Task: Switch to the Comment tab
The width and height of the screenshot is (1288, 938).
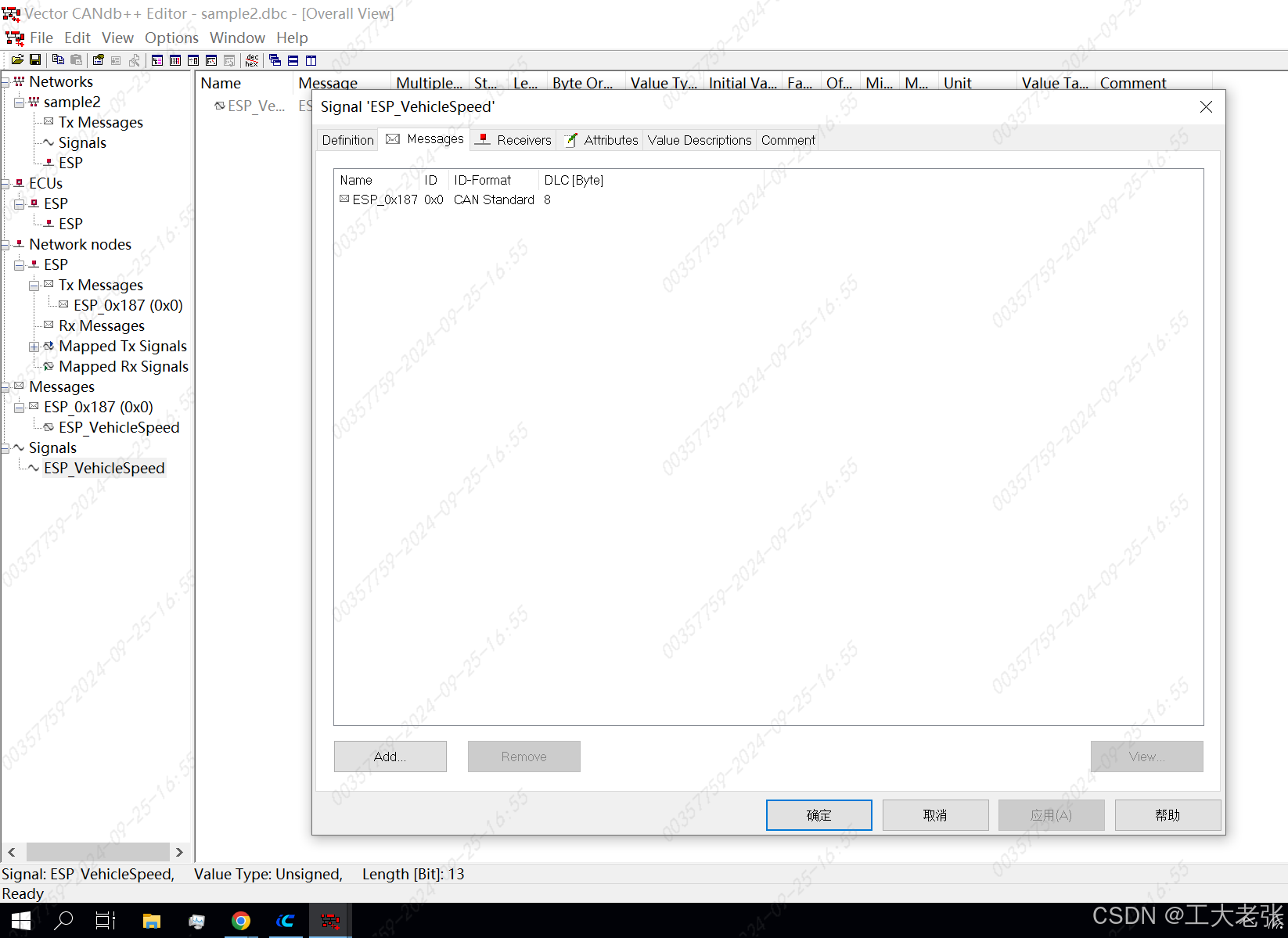Action: pyautogui.click(x=788, y=140)
